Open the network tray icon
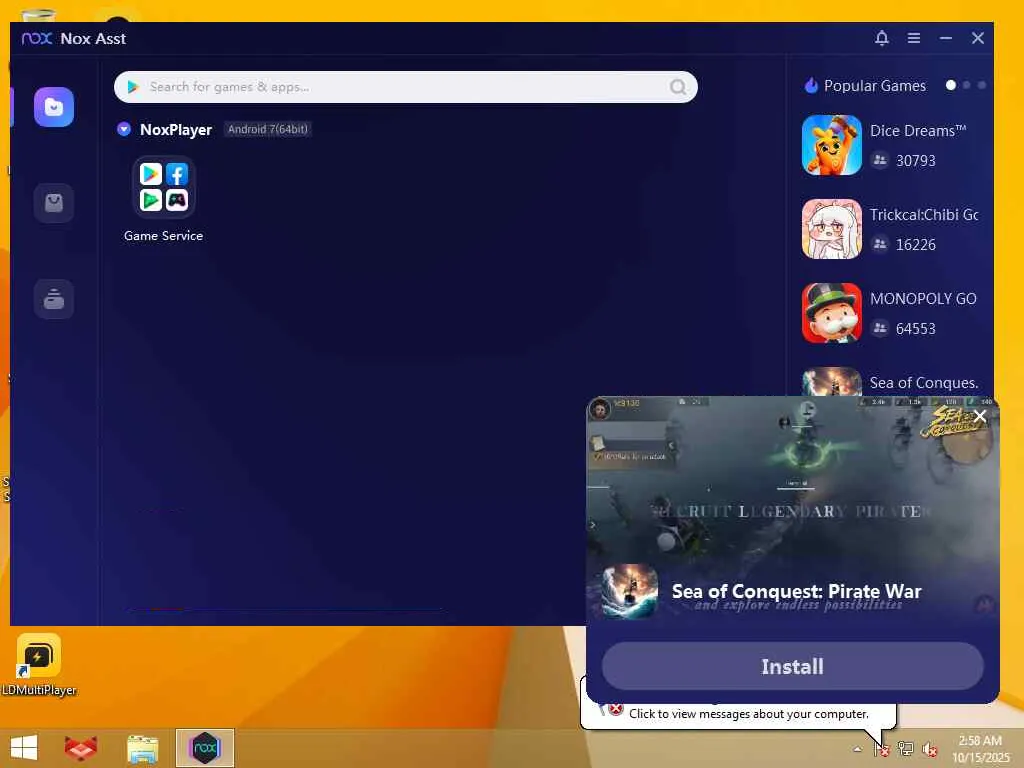This screenshot has height=768, width=1024. pyautogui.click(x=905, y=748)
